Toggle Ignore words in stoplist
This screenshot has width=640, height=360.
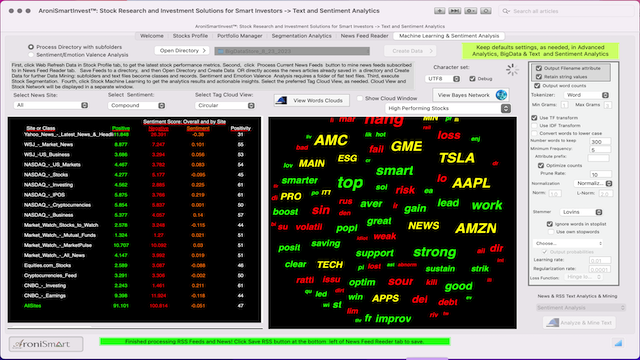(550, 224)
